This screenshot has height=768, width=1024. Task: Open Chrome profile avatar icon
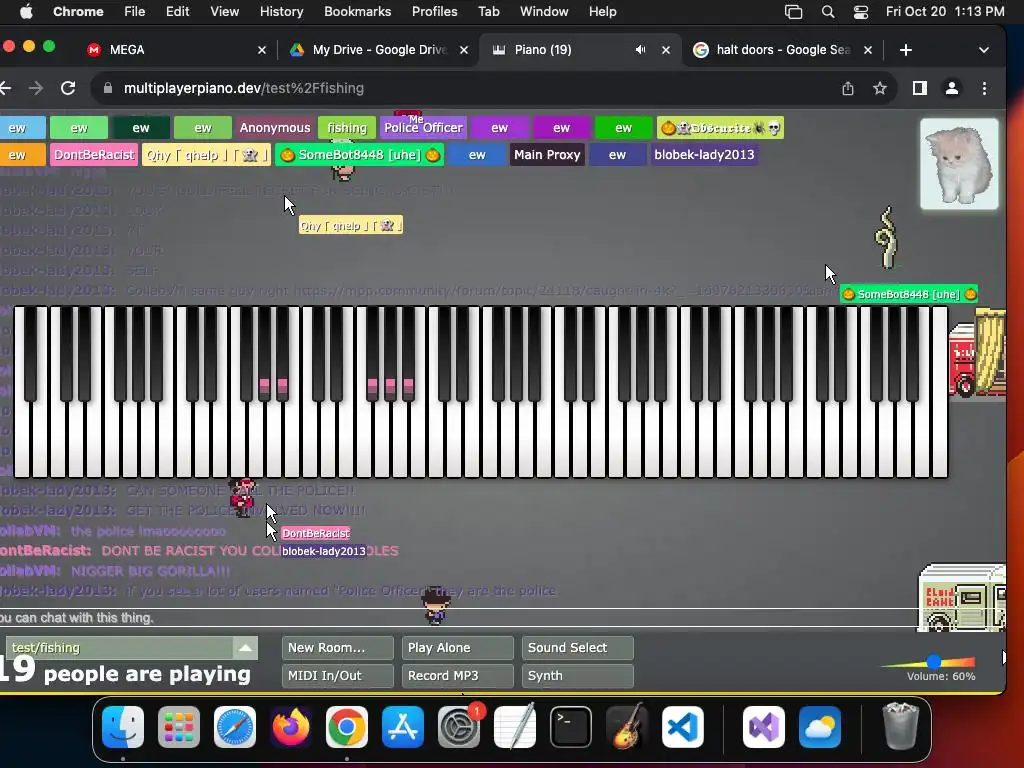952,88
